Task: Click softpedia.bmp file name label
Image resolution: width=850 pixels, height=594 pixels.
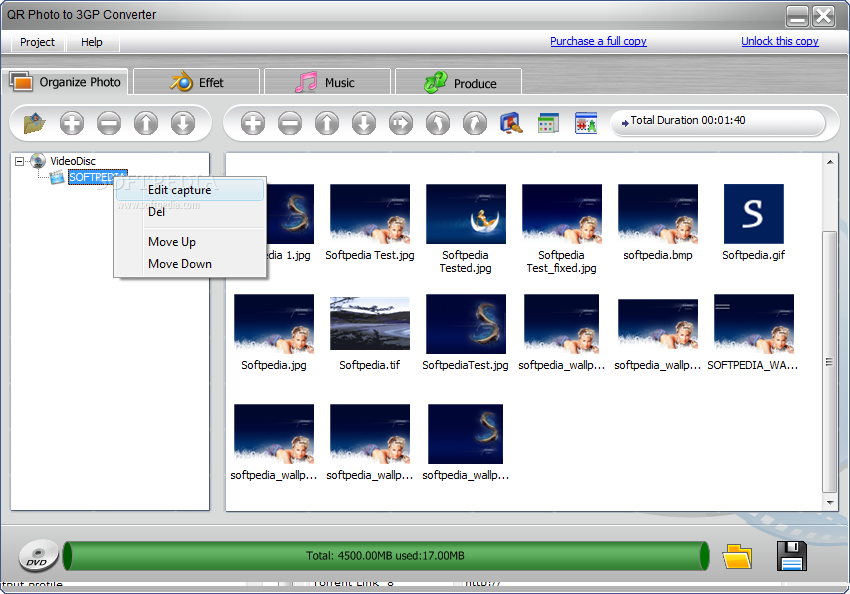Action: pyautogui.click(x=658, y=255)
